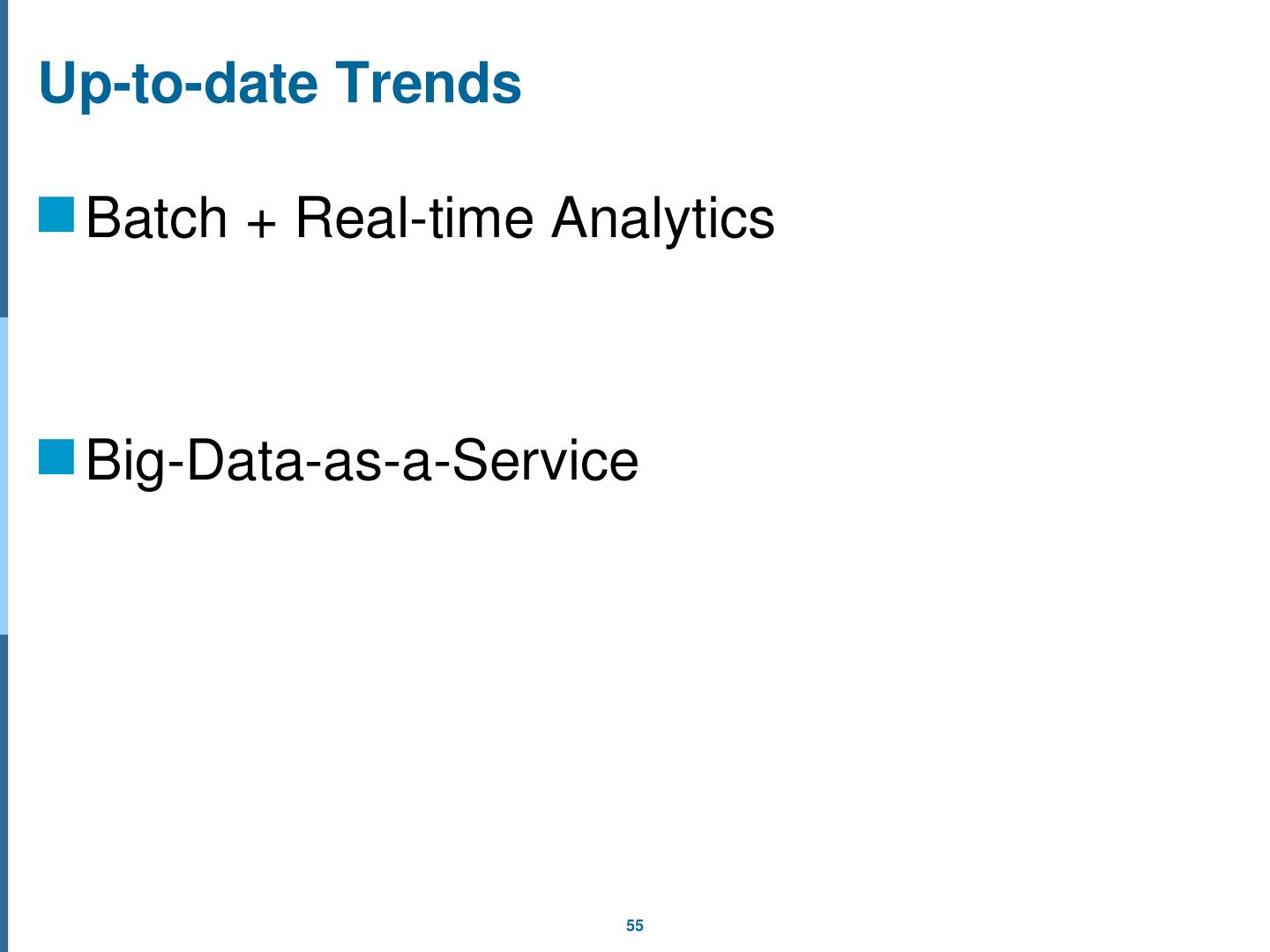Click the light blue middle segment of the left bar
Viewport: 1270px width, 952px height.
click(x=4, y=476)
